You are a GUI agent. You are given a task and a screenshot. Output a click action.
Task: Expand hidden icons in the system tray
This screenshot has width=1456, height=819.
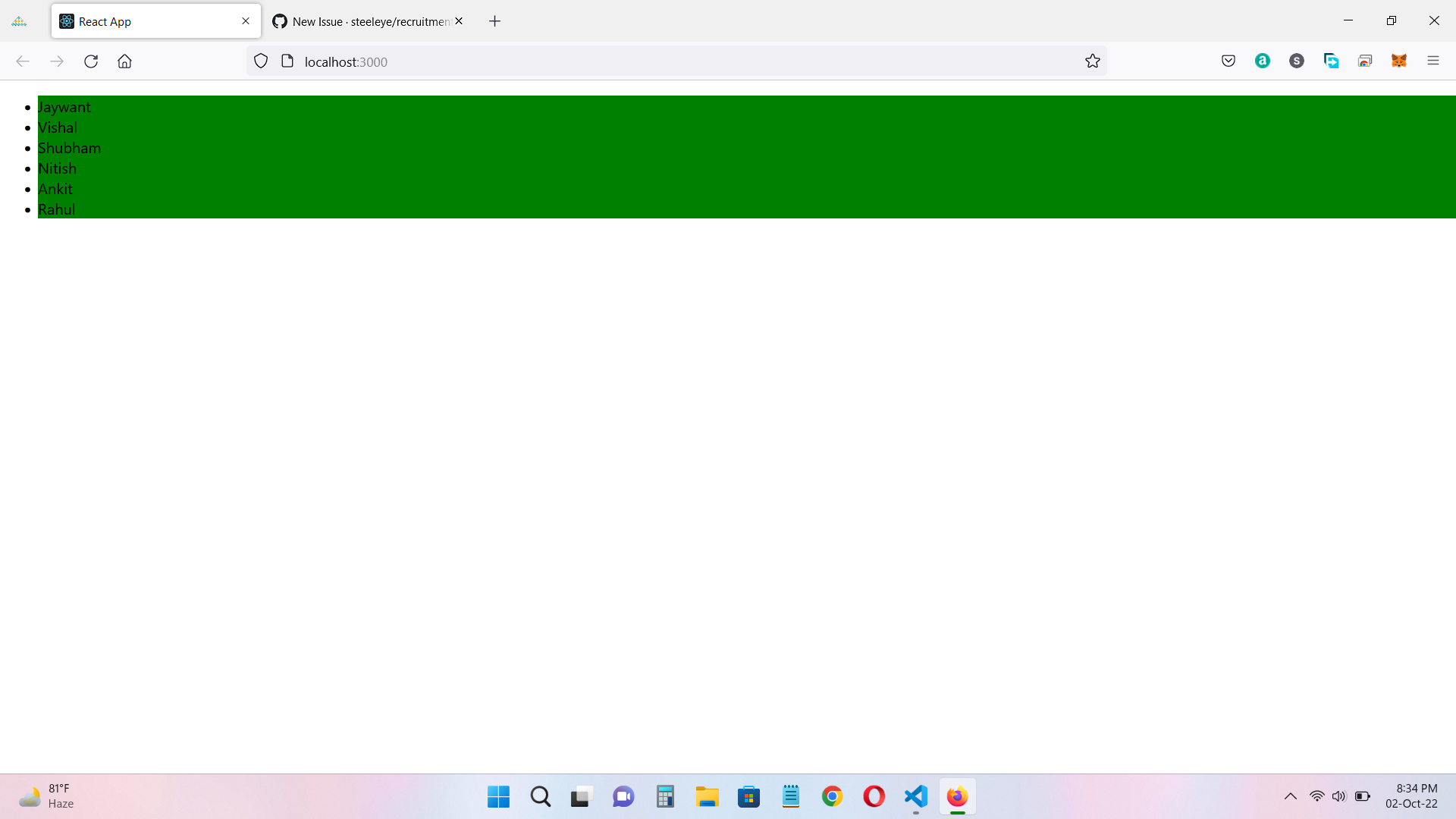click(1290, 797)
